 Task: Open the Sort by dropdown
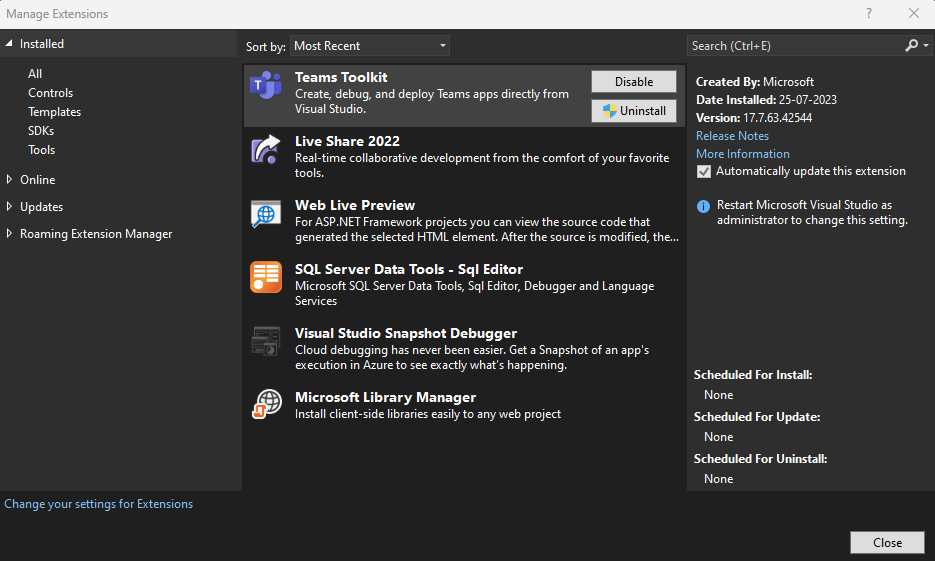[x=370, y=46]
